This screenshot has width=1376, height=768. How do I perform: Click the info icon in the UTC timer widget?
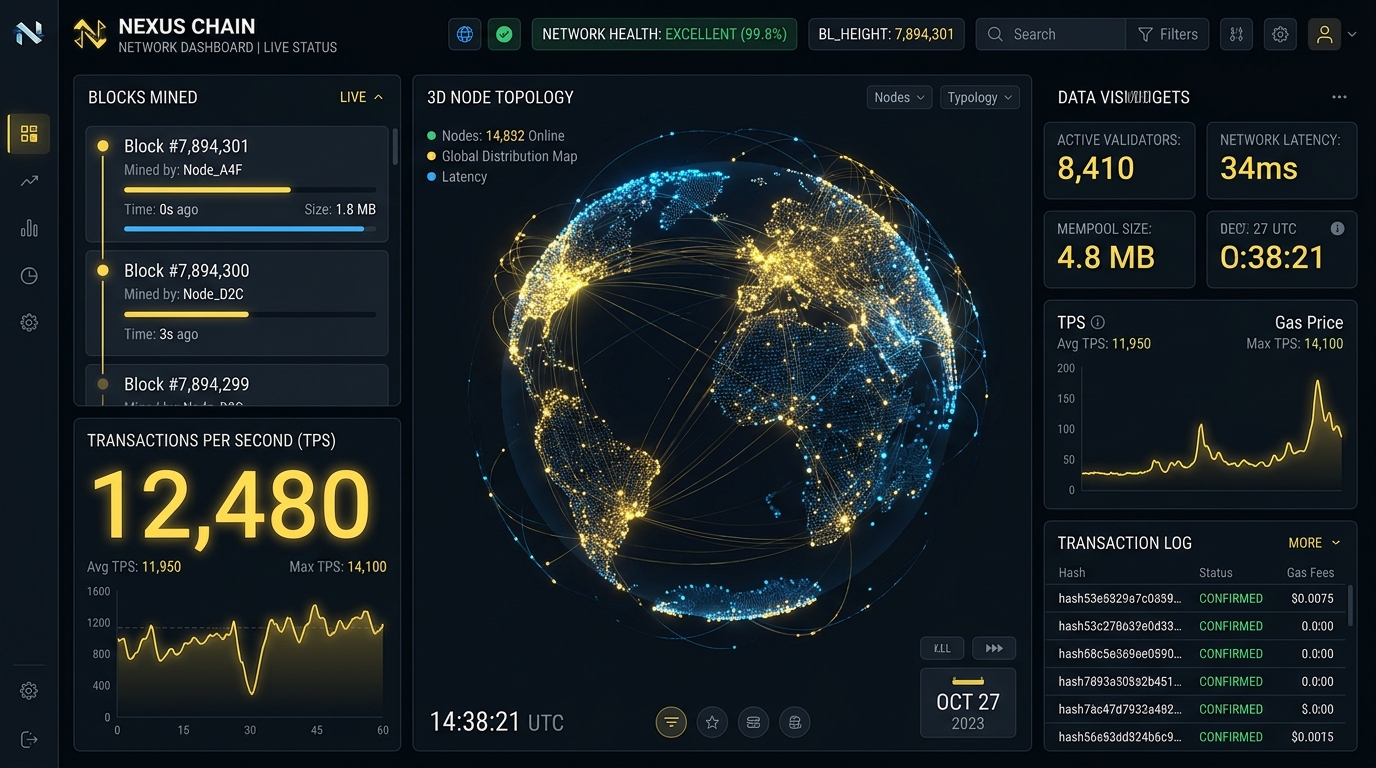(x=1337, y=228)
